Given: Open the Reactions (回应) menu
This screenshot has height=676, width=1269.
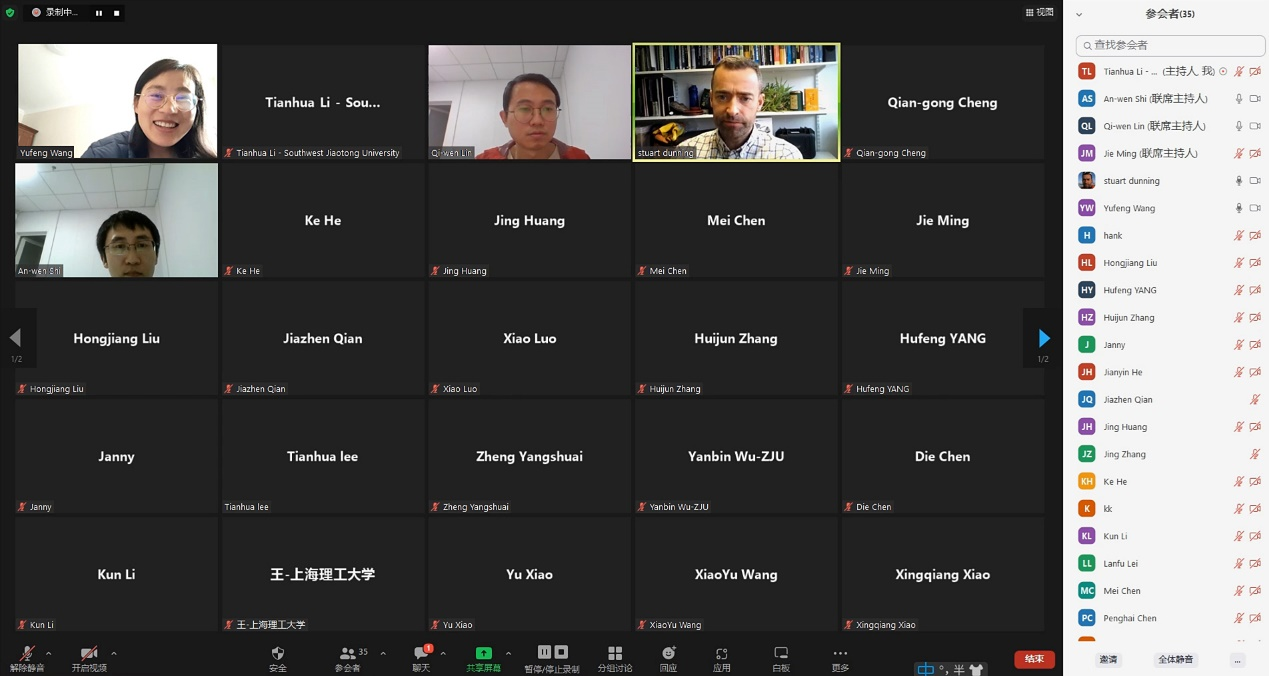Looking at the screenshot, I should (x=668, y=653).
